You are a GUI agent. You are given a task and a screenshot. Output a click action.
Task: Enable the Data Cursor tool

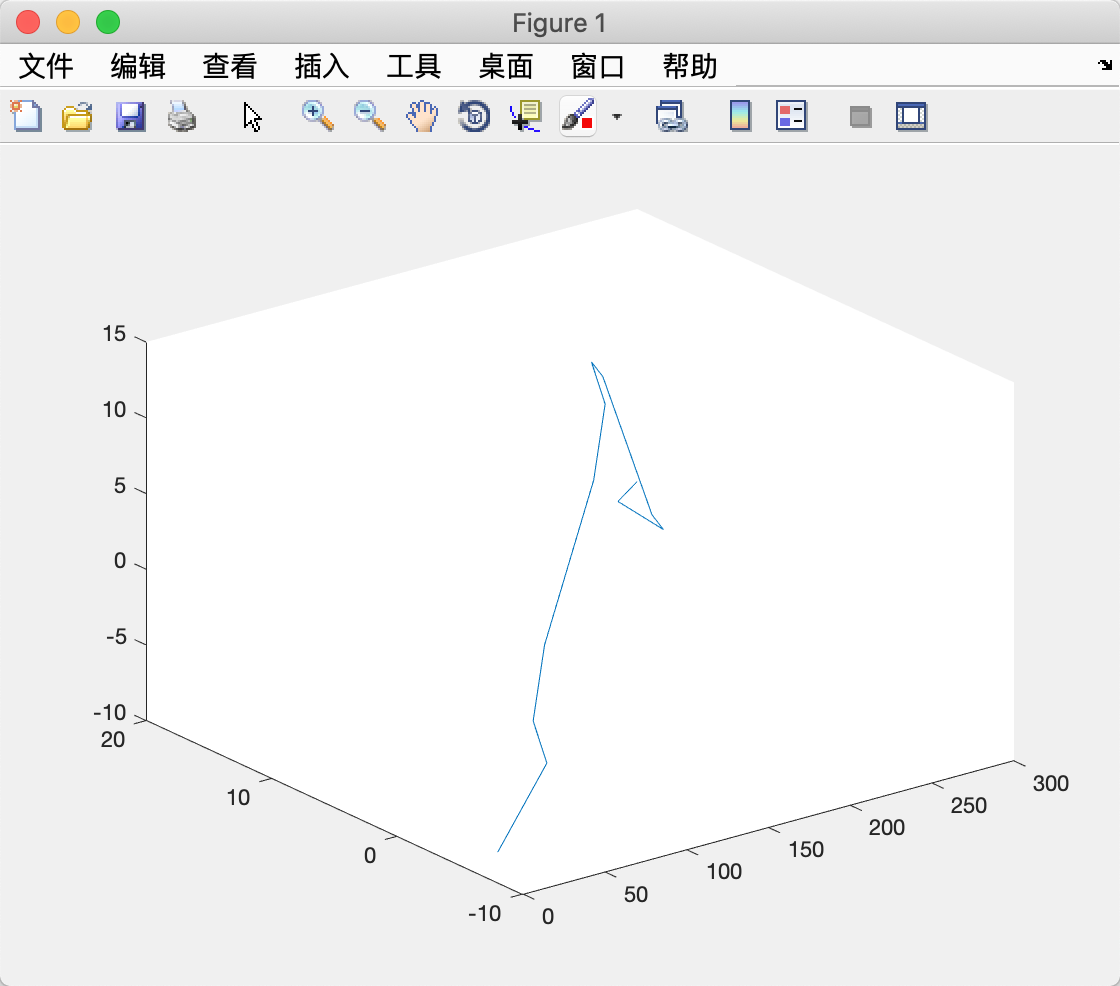pos(524,116)
